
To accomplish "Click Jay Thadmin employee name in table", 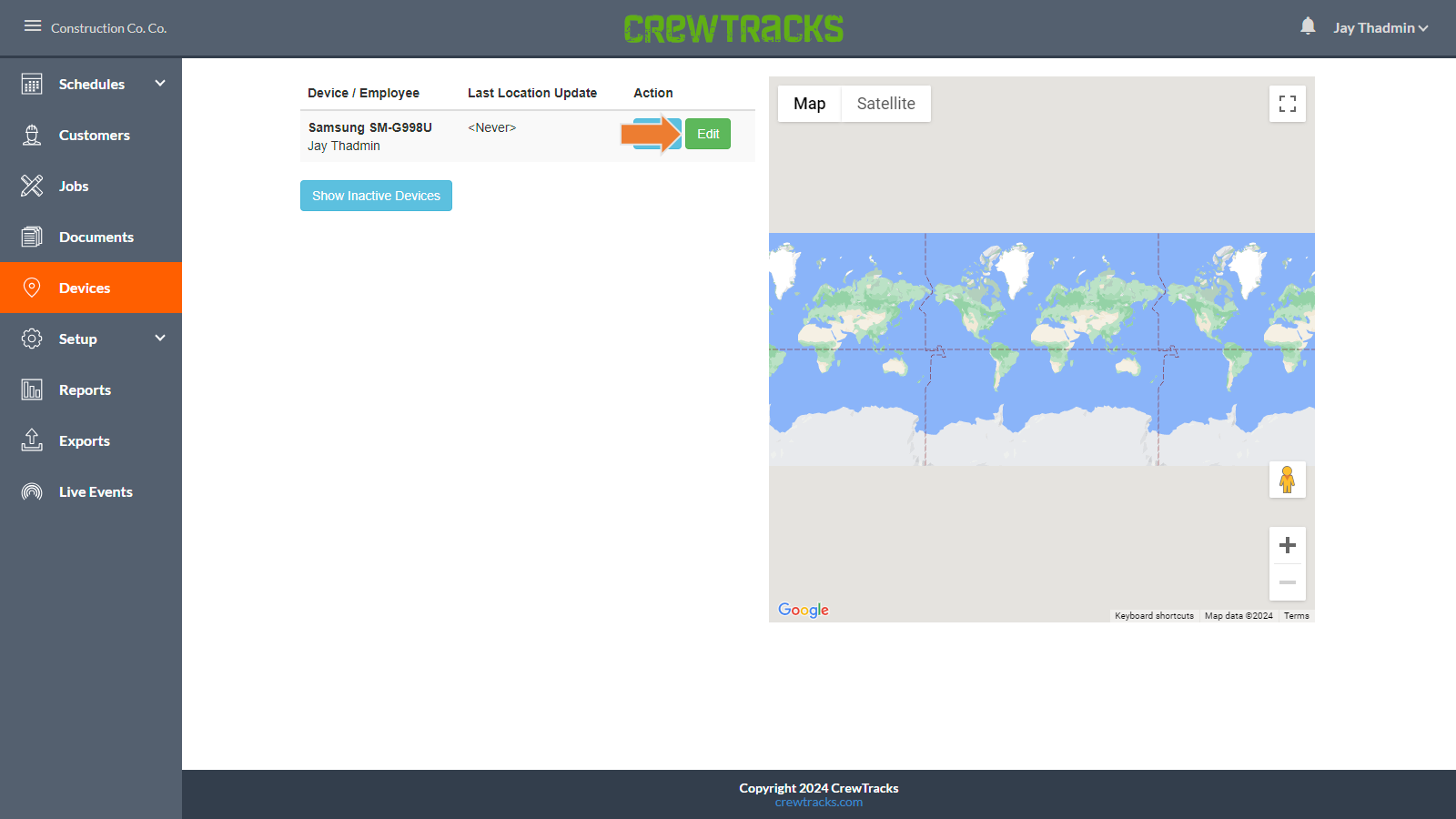I will tap(344, 146).
